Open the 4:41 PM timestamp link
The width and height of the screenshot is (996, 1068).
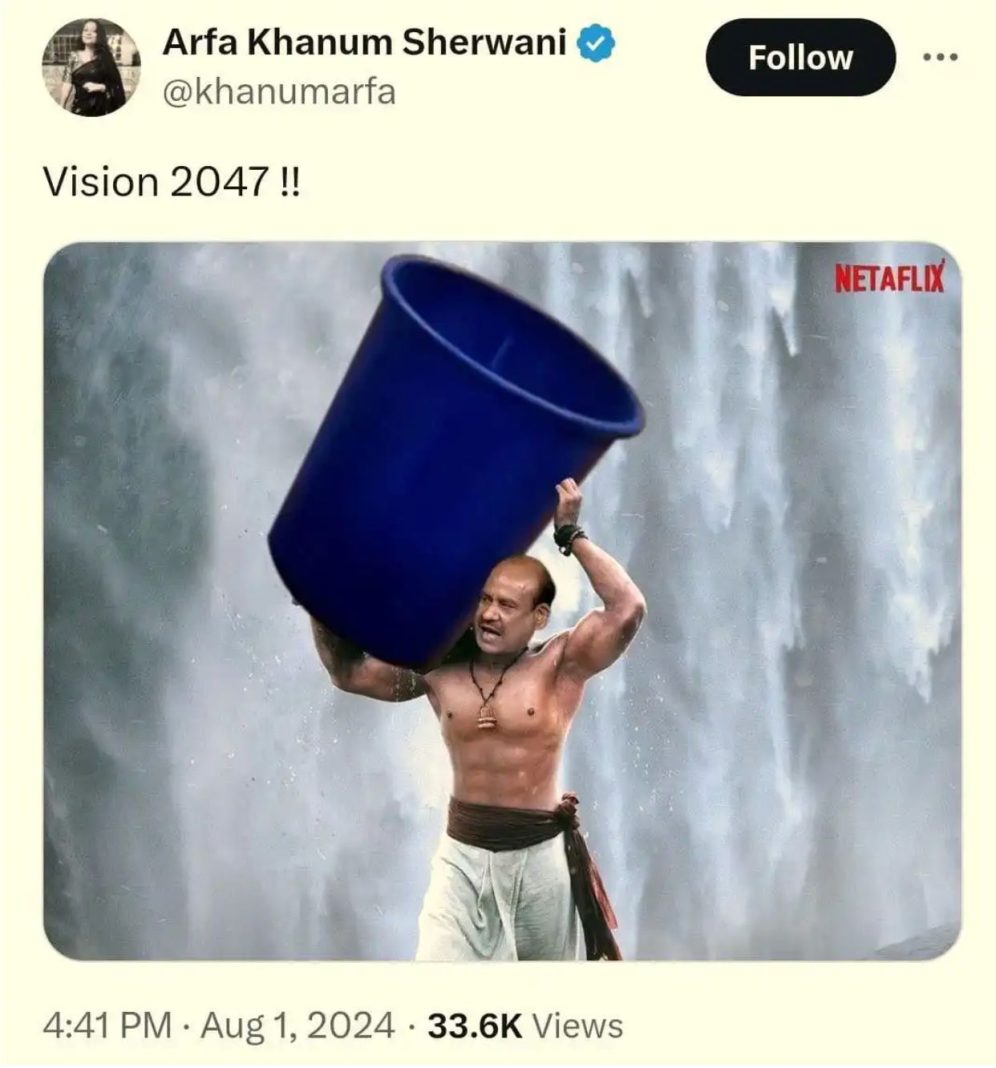point(108,1025)
